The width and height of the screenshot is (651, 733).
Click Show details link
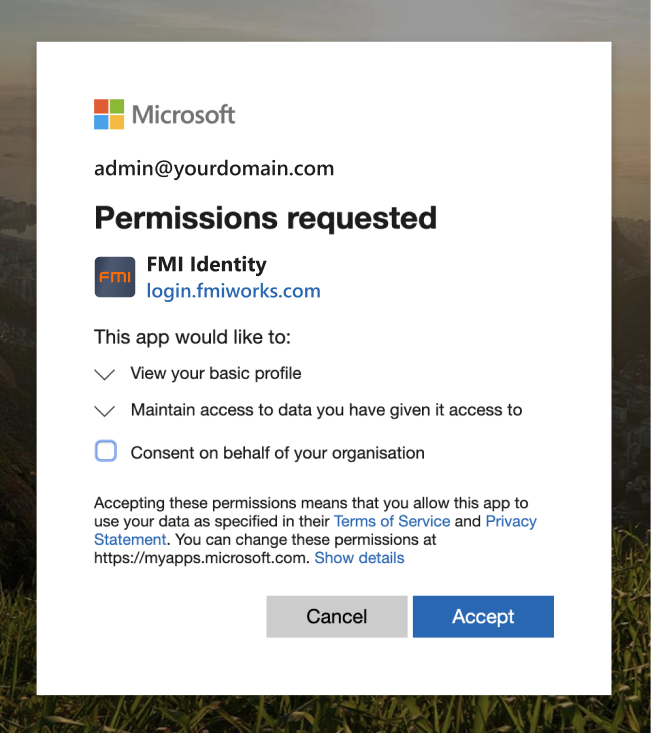(x=359, y=557)
